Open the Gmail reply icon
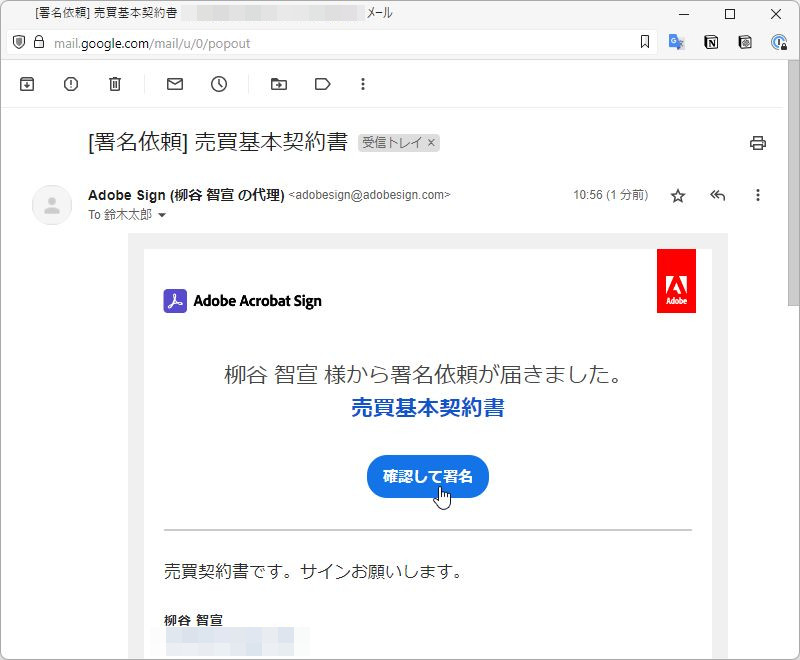 (717, 196)
